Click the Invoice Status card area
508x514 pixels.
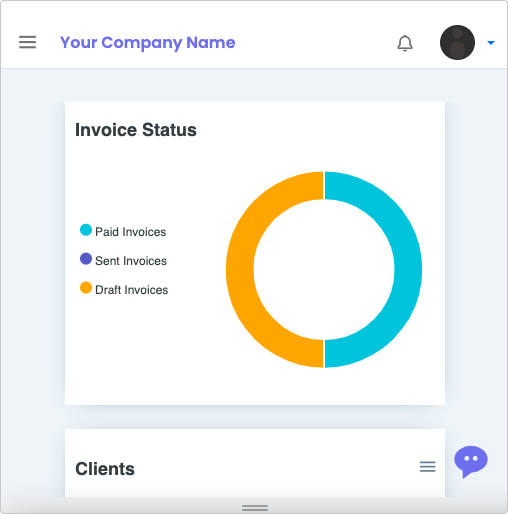click(255, 253)
